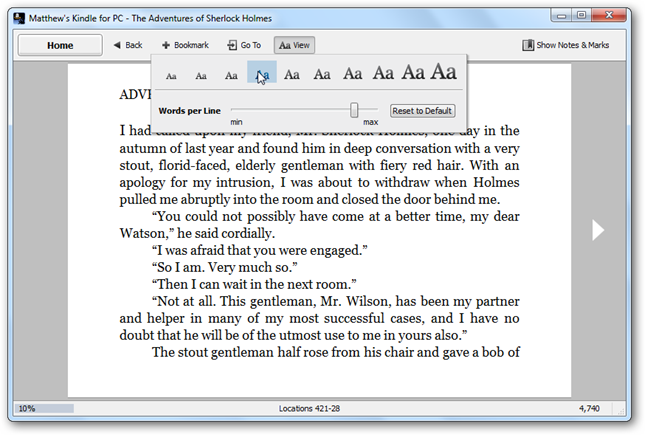Select the eighth Aa font size
The width and height of the screenshot is (645, 435).
383,73
